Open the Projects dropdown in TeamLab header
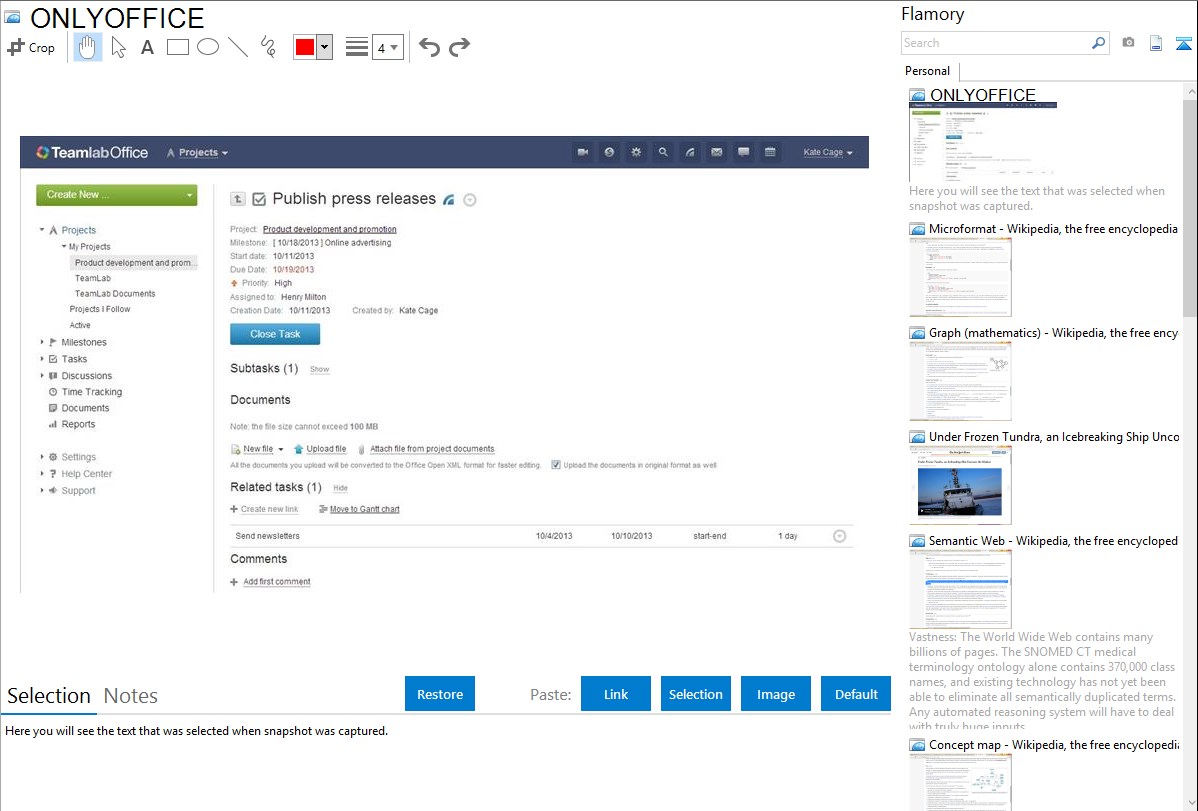The width and height of the screenshot is (1198, 811). click(197, 152)
